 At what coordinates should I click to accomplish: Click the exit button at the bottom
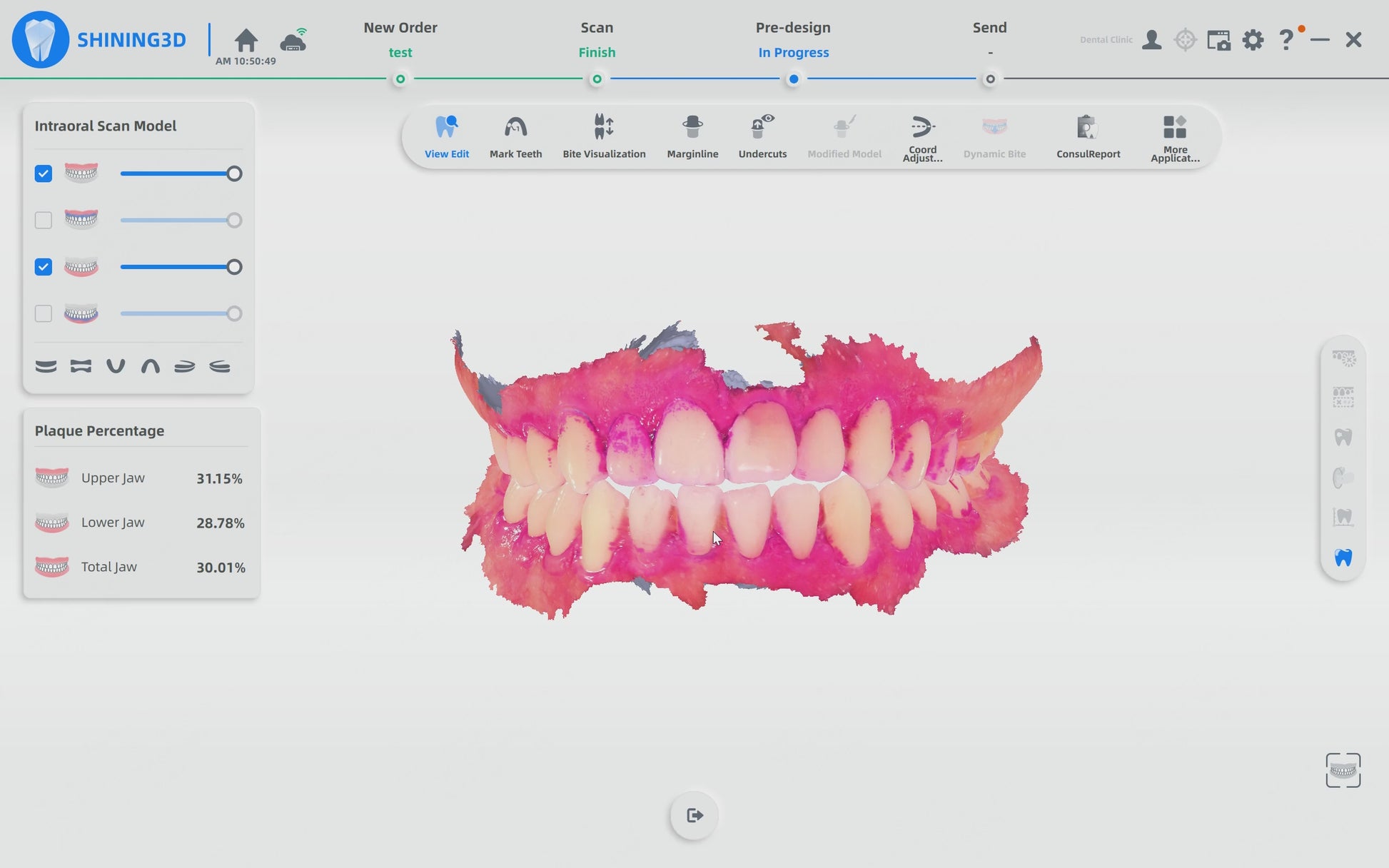694,815
